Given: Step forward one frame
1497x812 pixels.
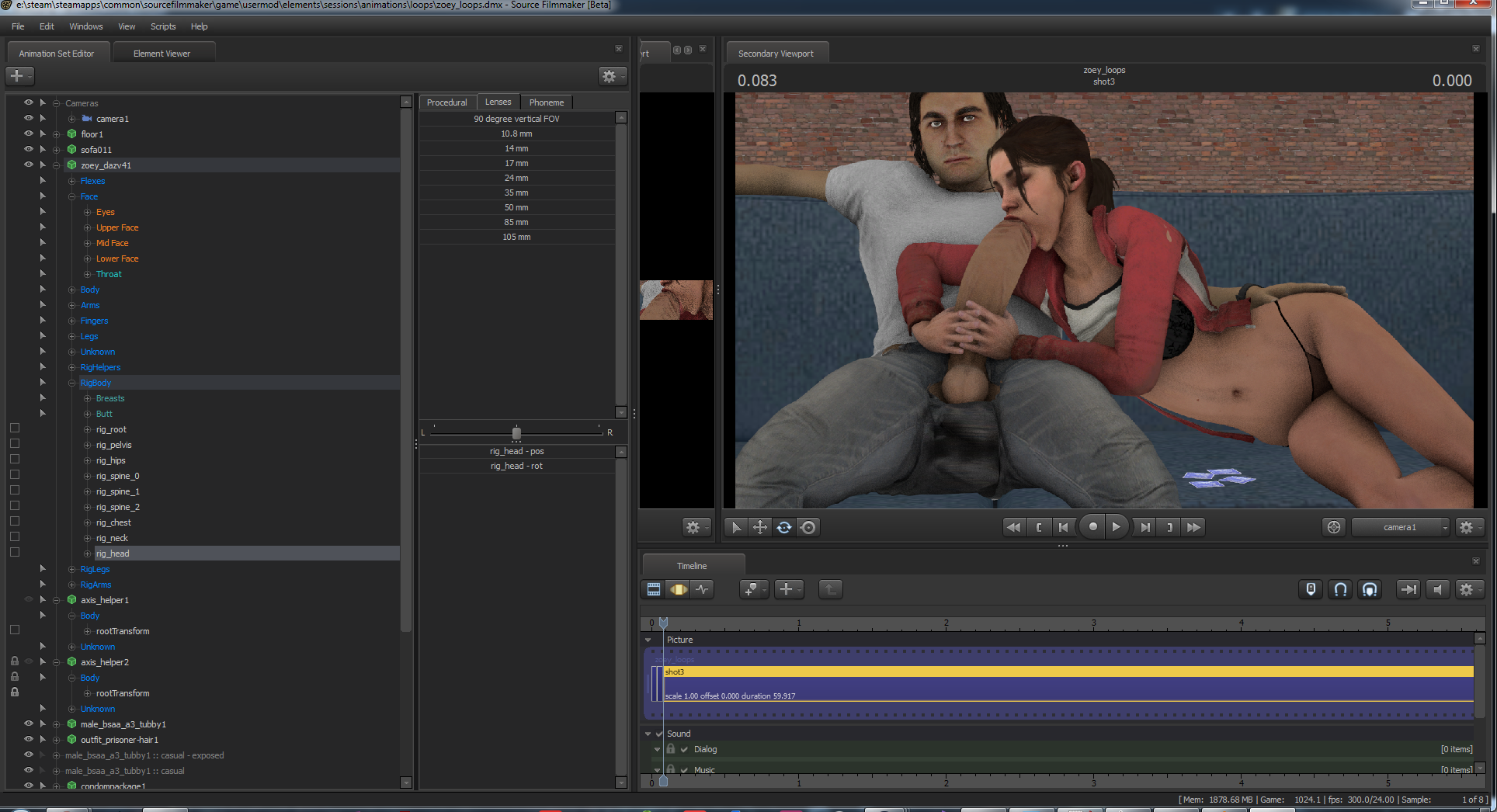Looking at the screenshot, I should click(x=1145, y=527).
